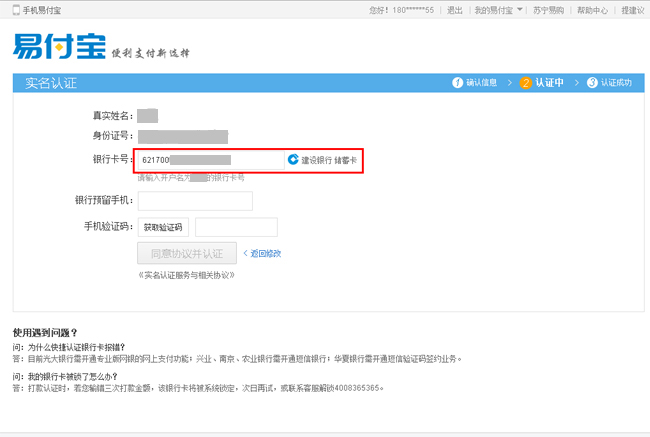Click the 建设银行 储蓄卡 label
The height and width of the screenshot is (437, 650).
[x=329, y=160]
